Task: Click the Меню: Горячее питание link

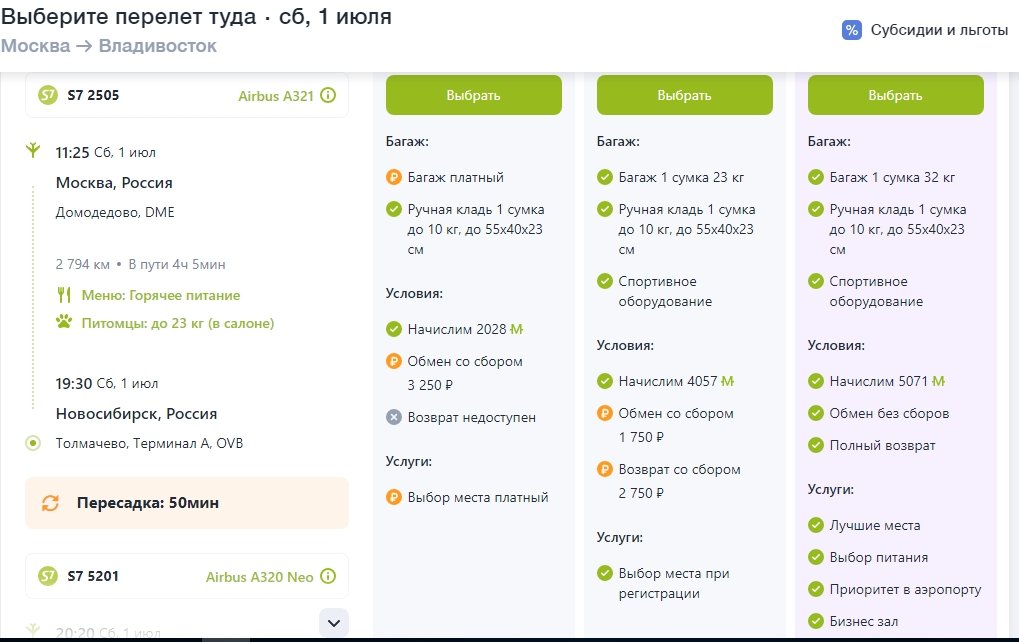Action: click(159, 295)
